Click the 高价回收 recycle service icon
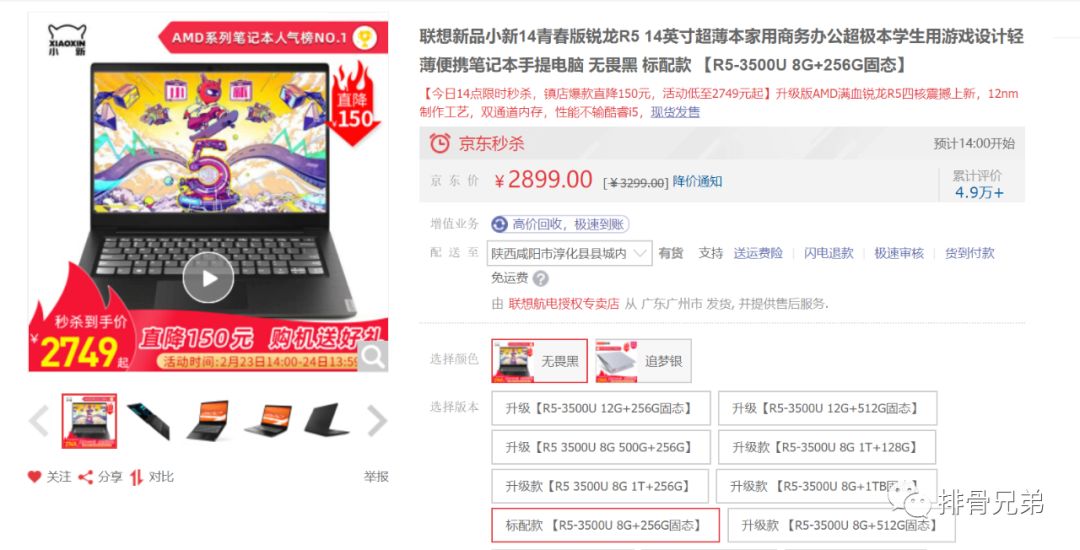Image resolution: width=1080 pixels, height=550 pixels. coord(499,224)
